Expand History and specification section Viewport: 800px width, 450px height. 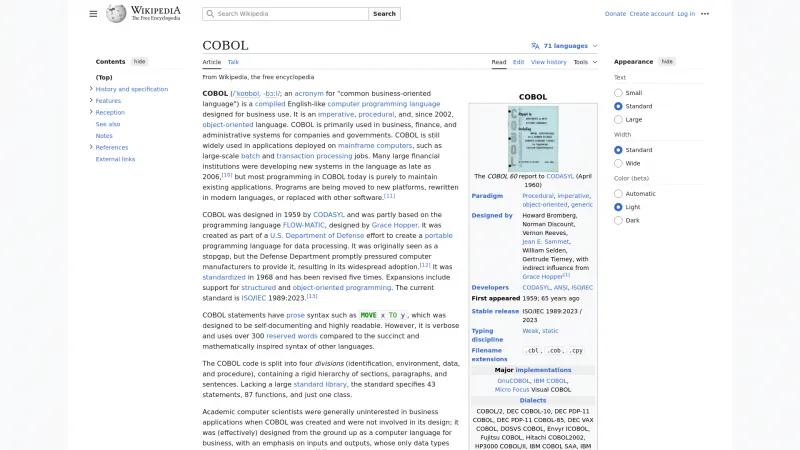click(91, 89)
